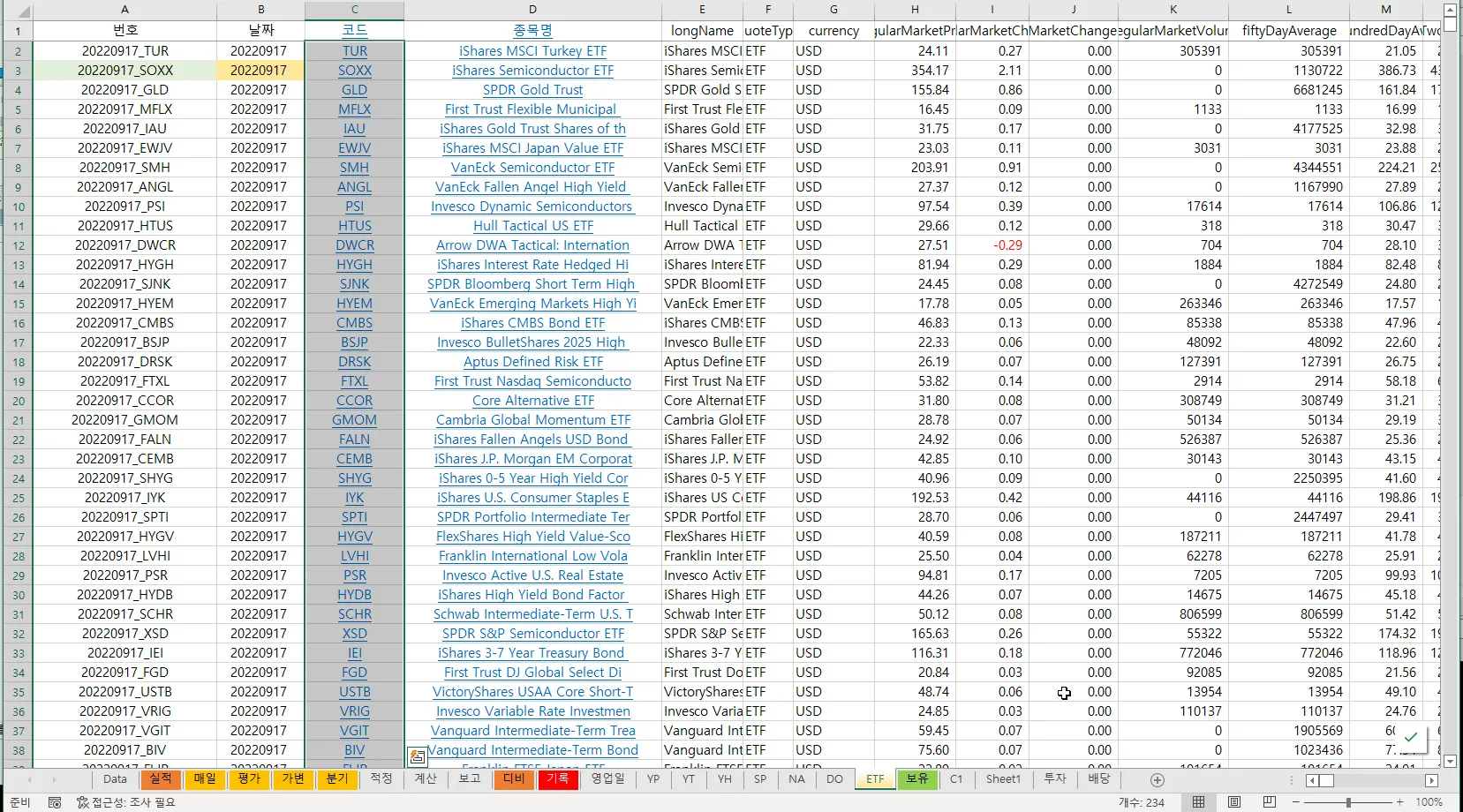Open the 계산 sheet tab
This screenshot has height=812, width=1463.
[426, 779]
